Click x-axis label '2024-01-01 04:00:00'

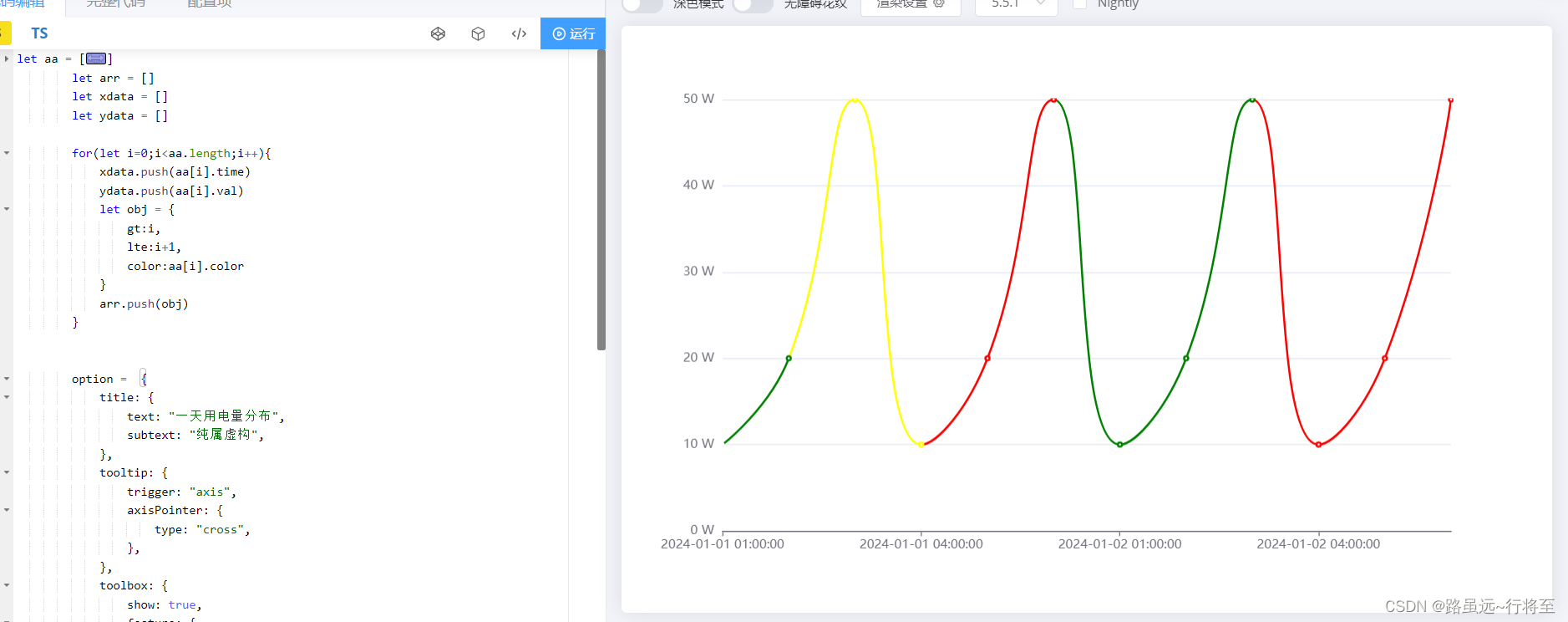coord(921,544)
